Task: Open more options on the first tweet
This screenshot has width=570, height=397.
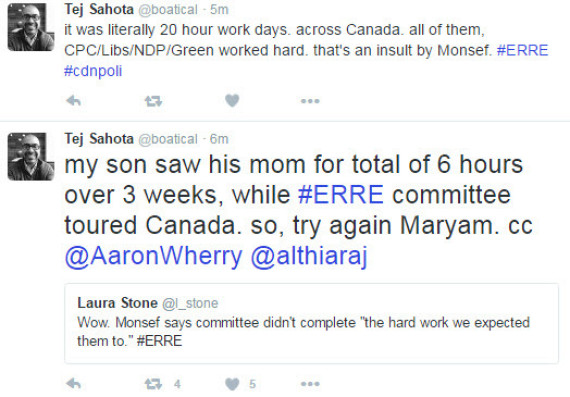Action: point(310,101)
